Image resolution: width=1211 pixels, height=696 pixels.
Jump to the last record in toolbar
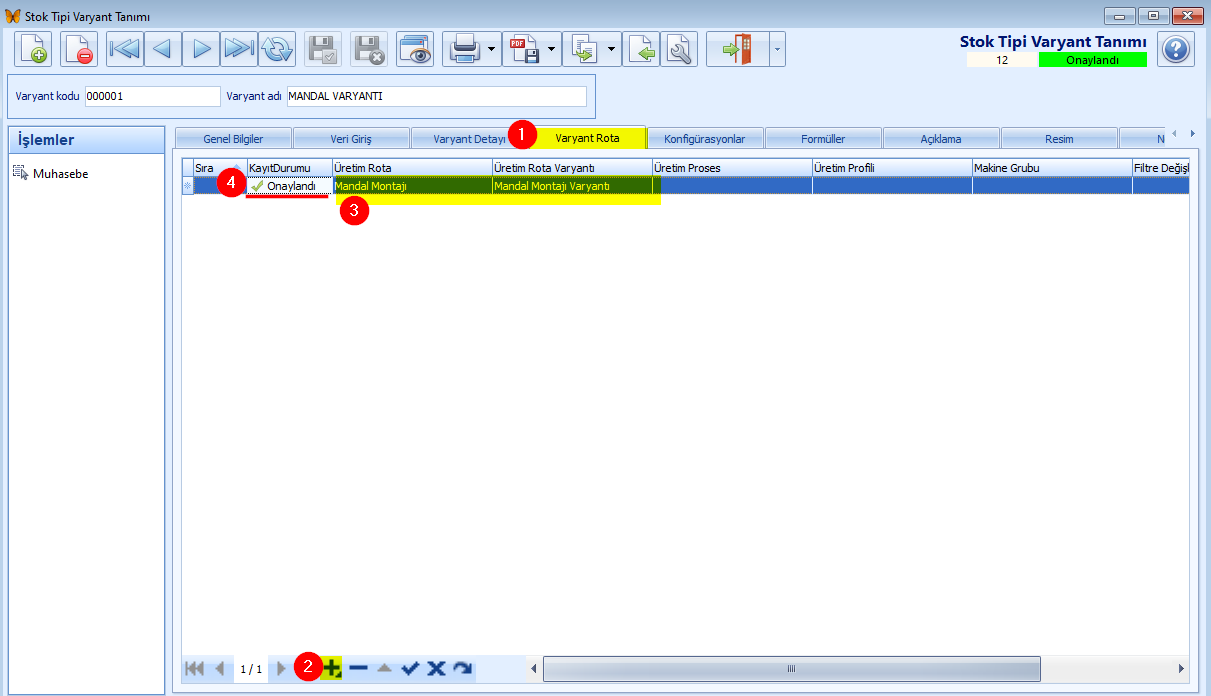(x=239, y=49)
